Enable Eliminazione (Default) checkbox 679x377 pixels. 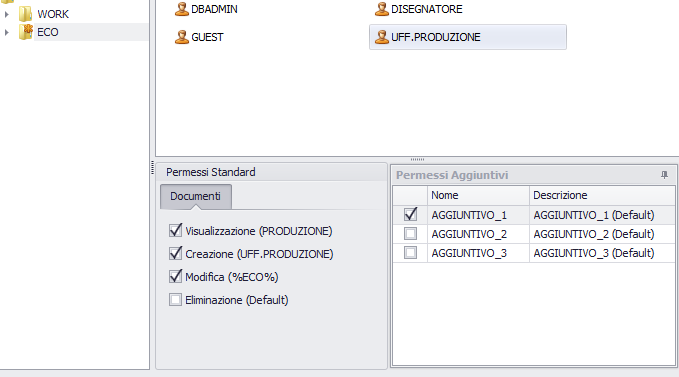[x=175, y=300]
